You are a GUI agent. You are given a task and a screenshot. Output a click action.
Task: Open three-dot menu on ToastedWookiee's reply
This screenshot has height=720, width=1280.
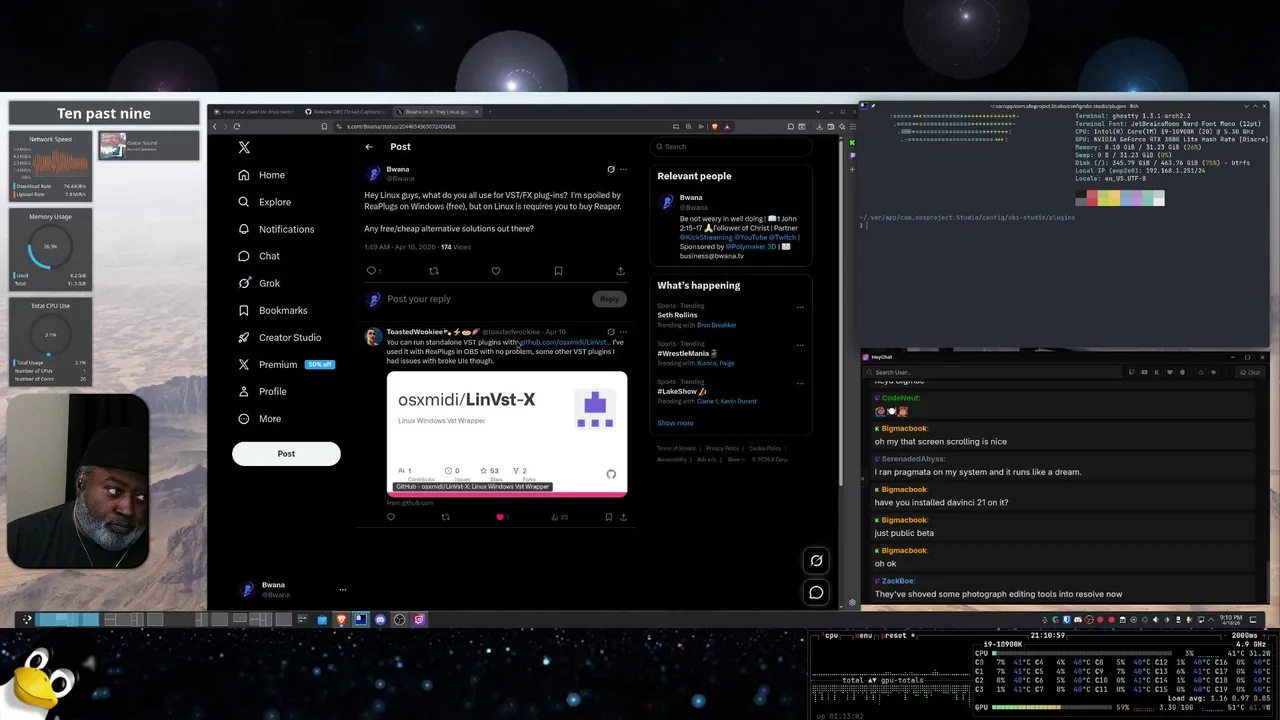(x=623, y=332)
